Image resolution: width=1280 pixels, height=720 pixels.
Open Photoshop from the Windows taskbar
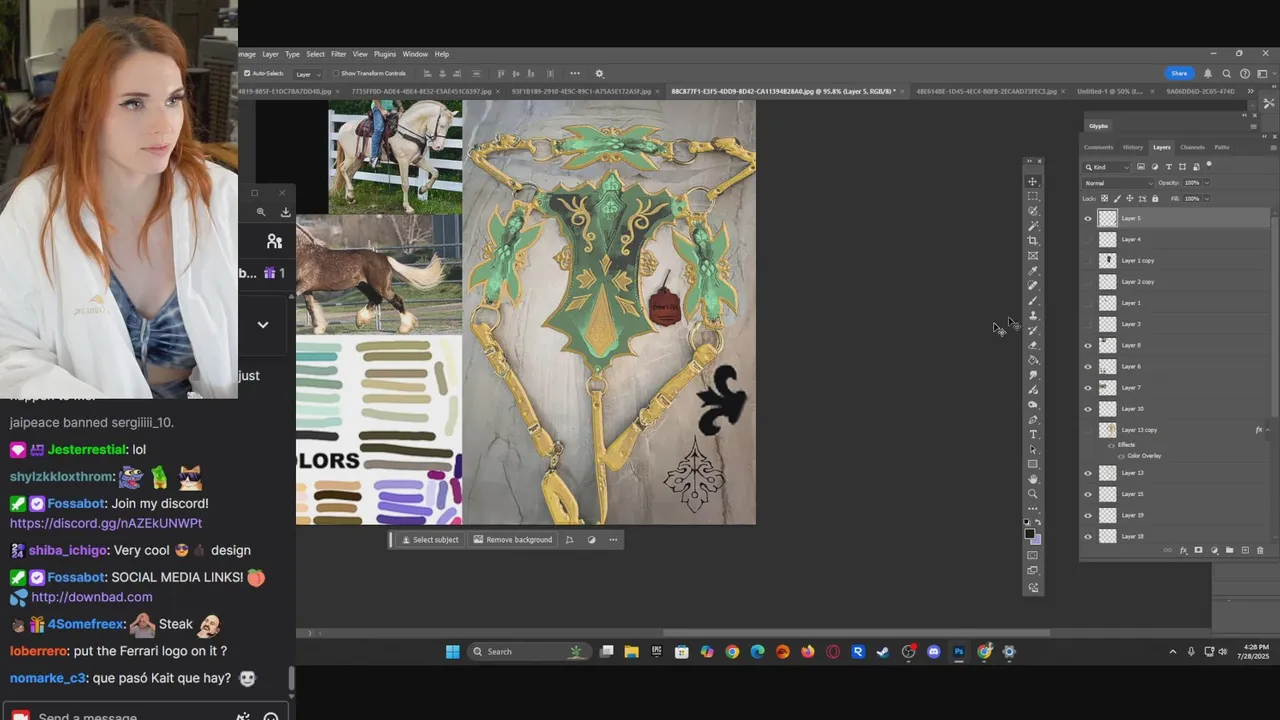pyautogui.click(x=958, y=652)
